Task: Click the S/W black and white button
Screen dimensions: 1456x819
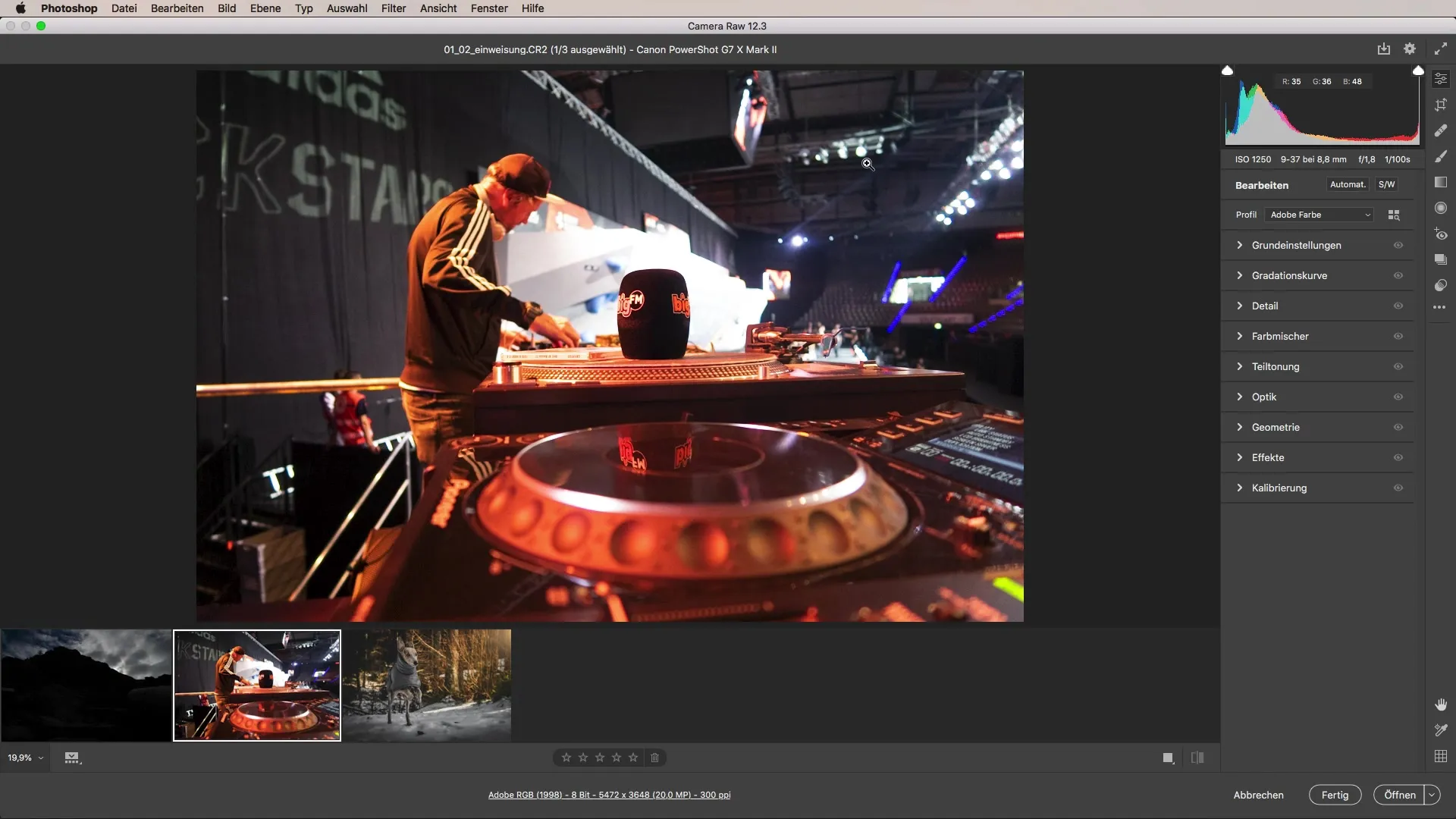Action: [1386, 184]
